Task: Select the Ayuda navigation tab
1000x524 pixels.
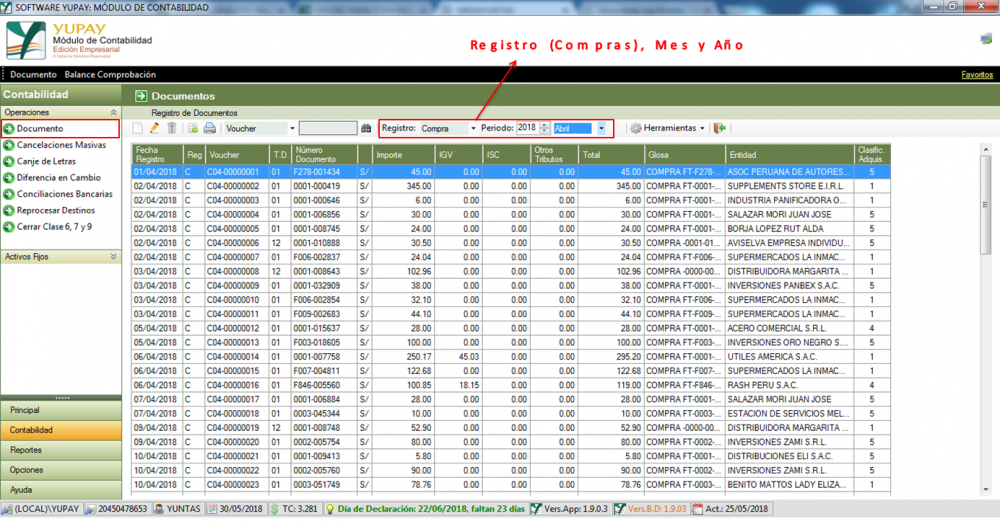Action: coord(61,490)
